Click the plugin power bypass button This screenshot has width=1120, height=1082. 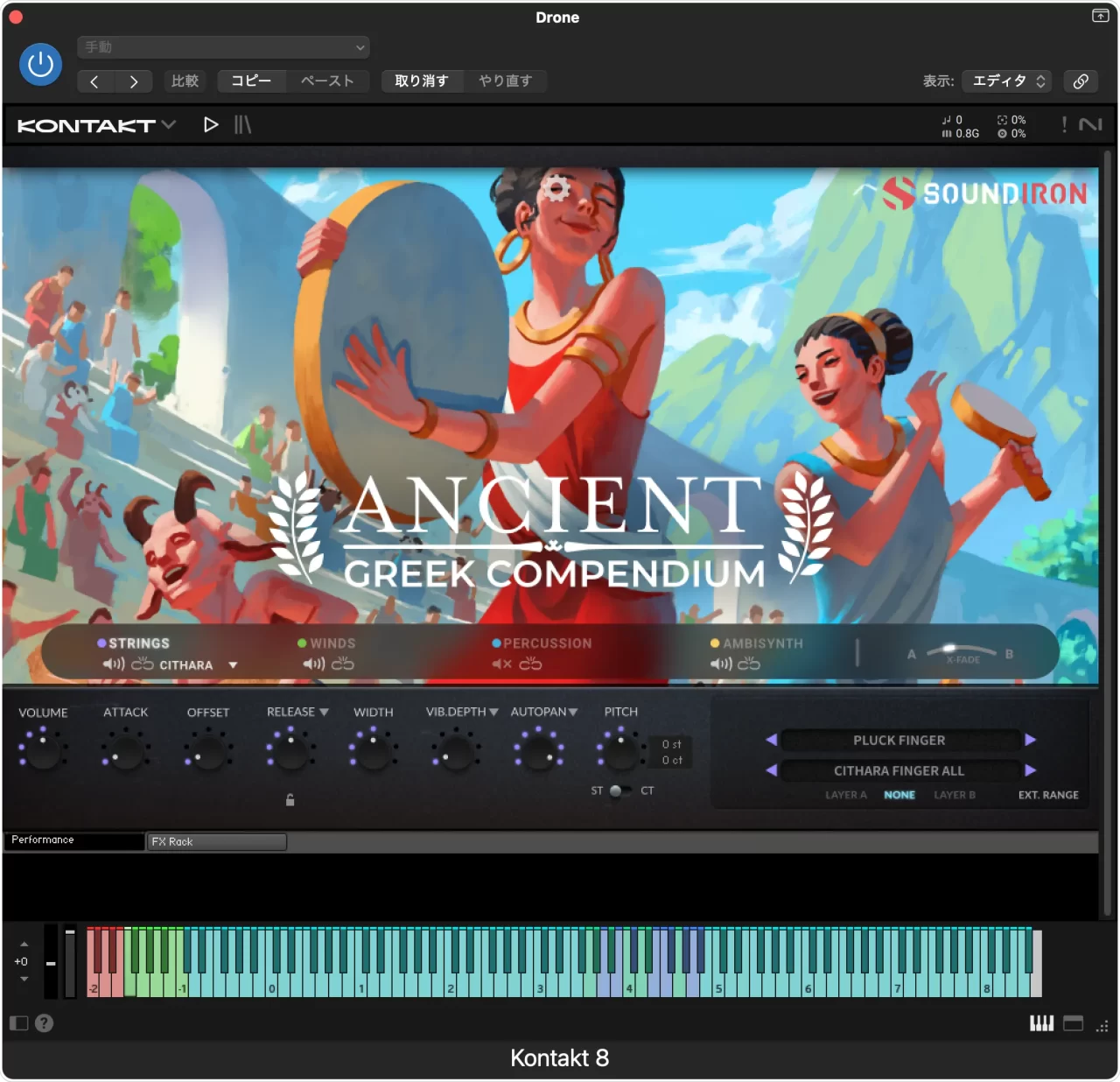click(40, 64)
